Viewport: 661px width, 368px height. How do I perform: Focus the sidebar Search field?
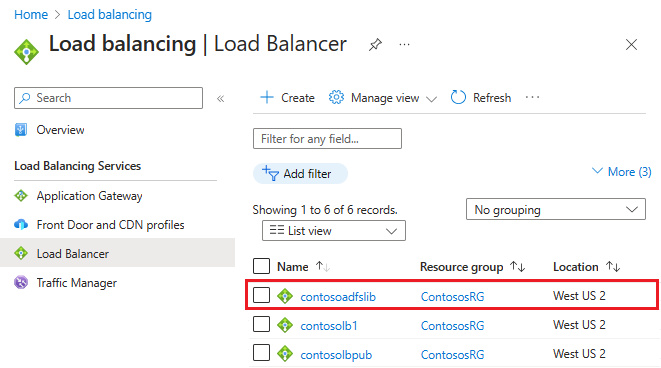tap(108, 98)
